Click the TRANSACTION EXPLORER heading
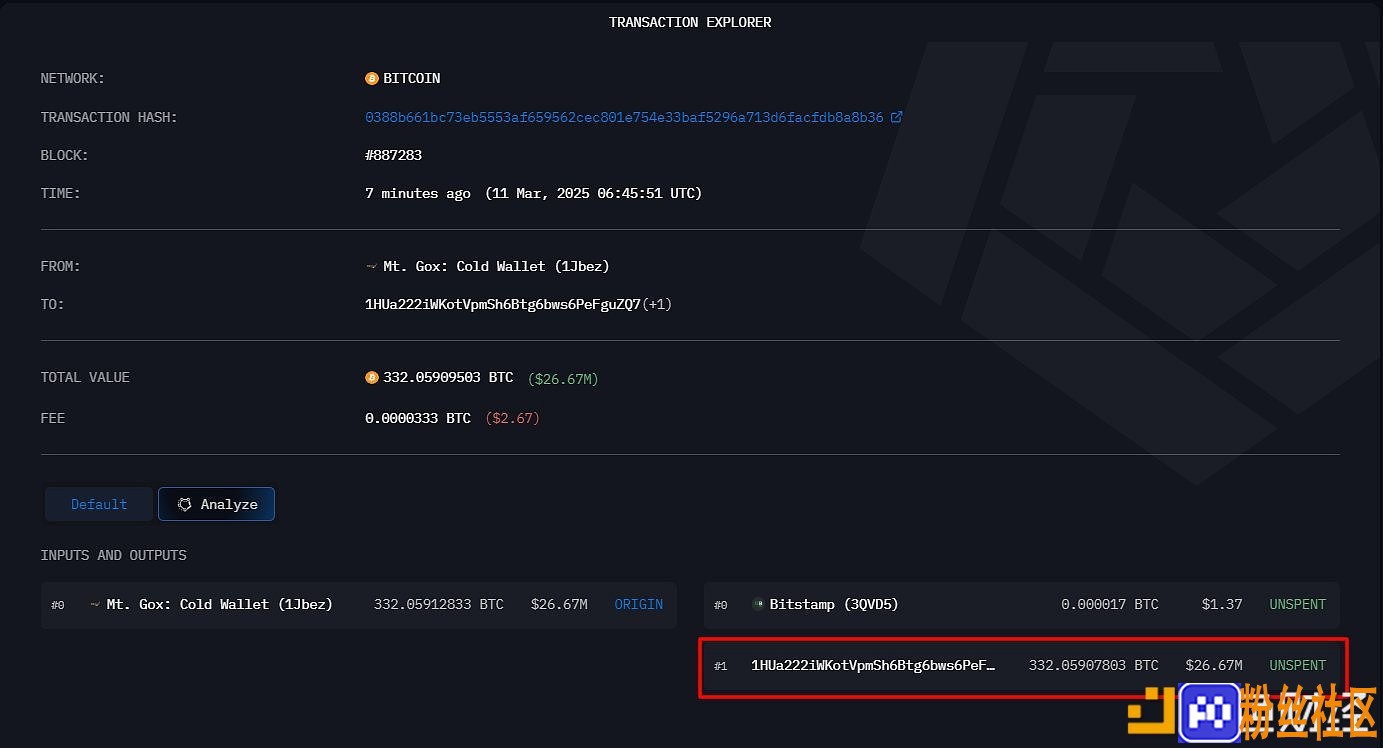 point(690,22)
